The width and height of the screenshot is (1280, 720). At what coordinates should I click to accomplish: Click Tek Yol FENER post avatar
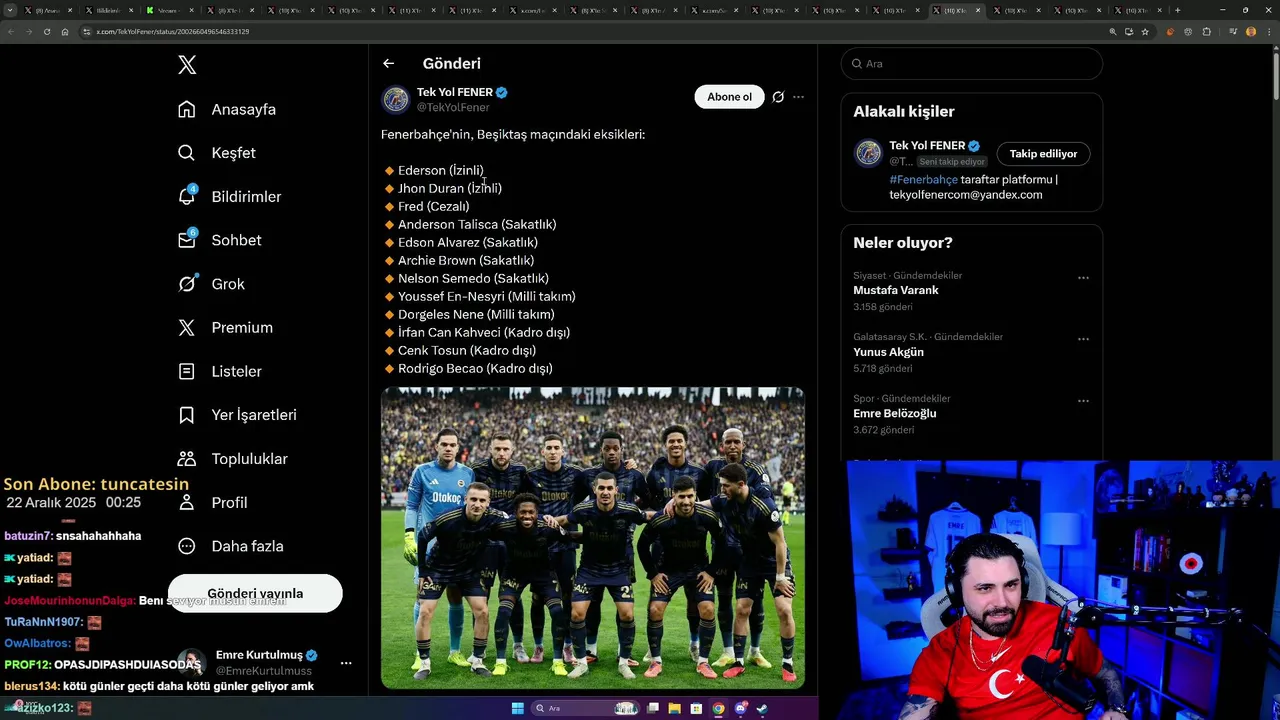(396, 99)
